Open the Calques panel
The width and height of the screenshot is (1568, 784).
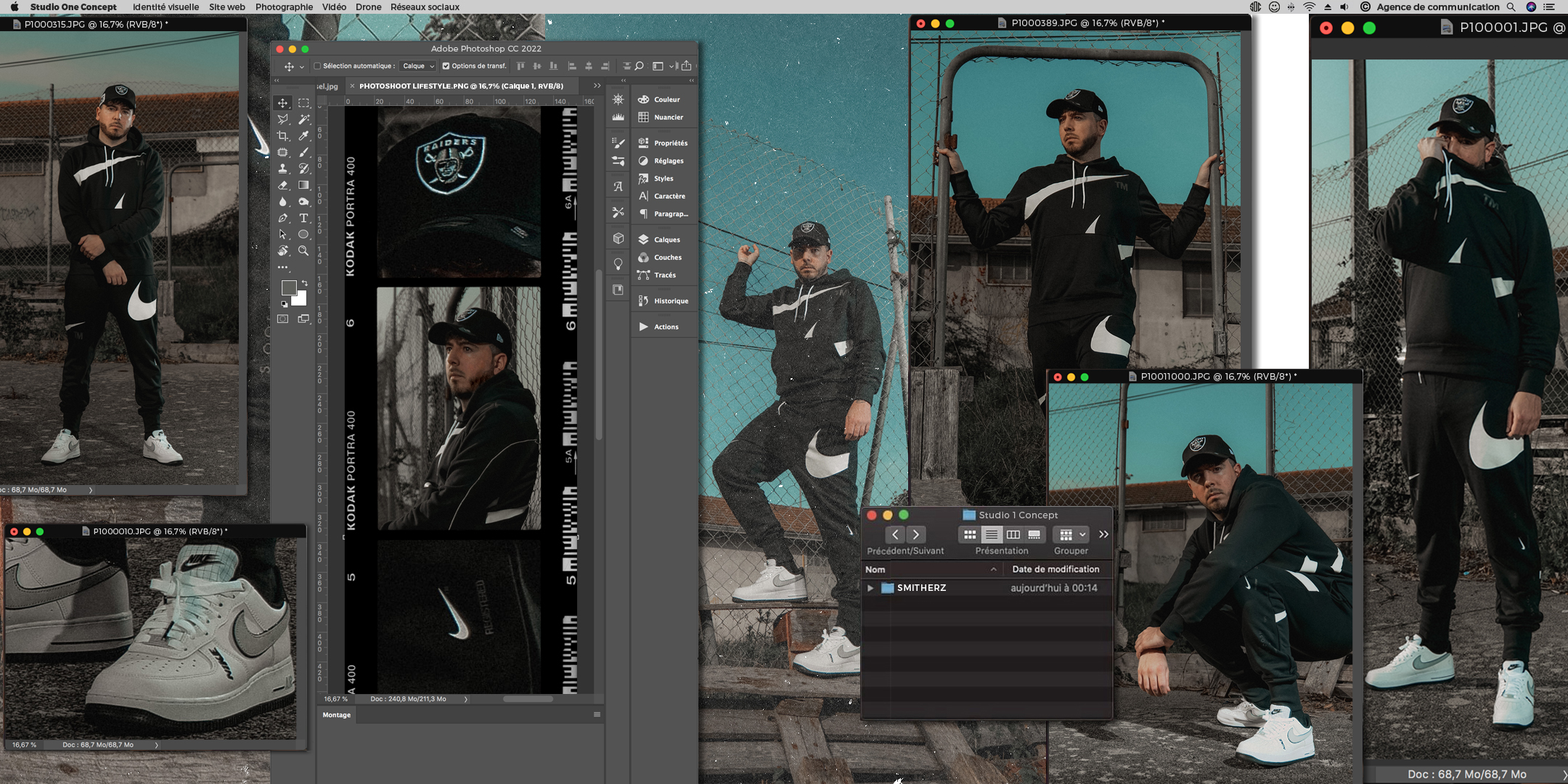tap(659, 240)
